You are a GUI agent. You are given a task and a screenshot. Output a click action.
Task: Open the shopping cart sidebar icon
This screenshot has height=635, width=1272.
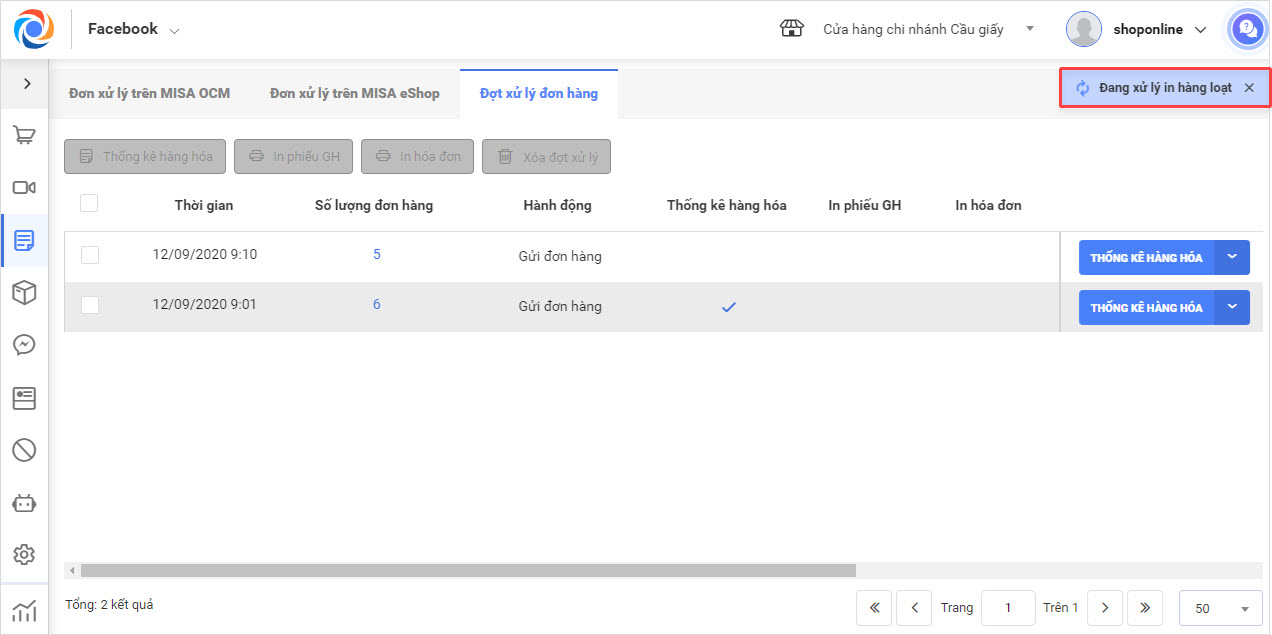click(24, 135)
